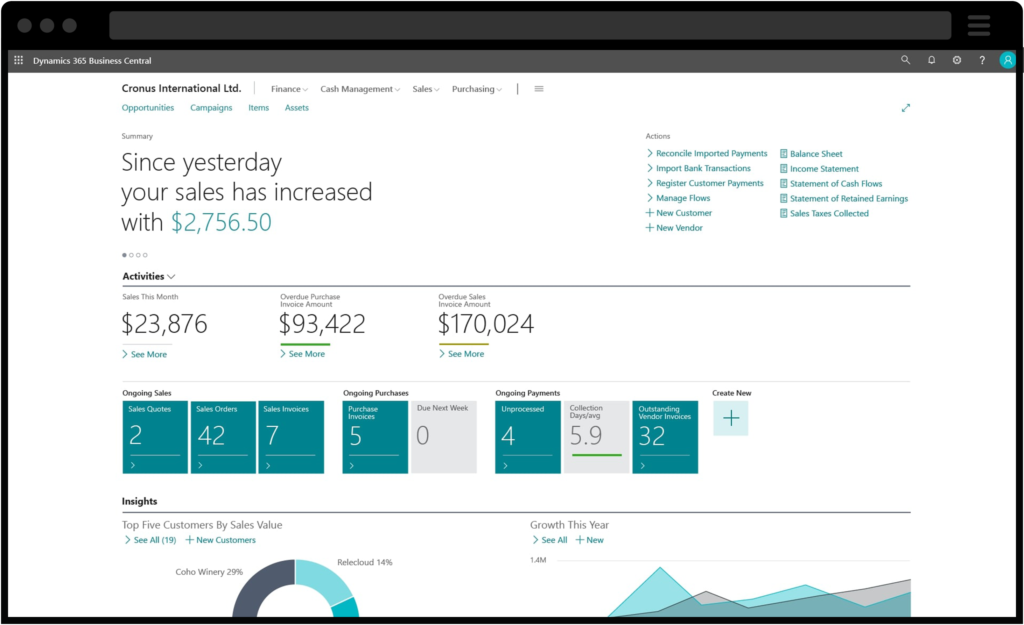Switch to the Campaigns navigation item

click(x=211, y=107)
